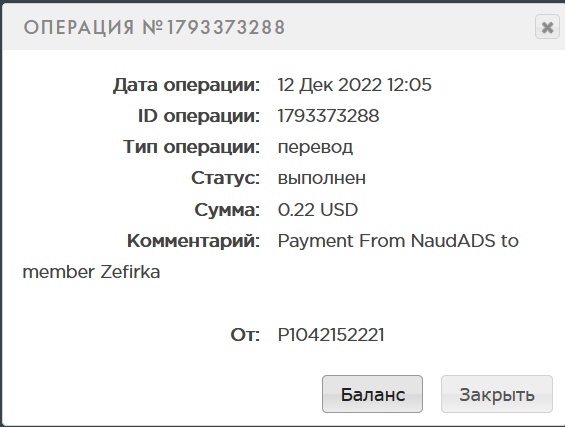Click the amount 0.22 USD
Screen dimensions: 565x427
[318, 210]
